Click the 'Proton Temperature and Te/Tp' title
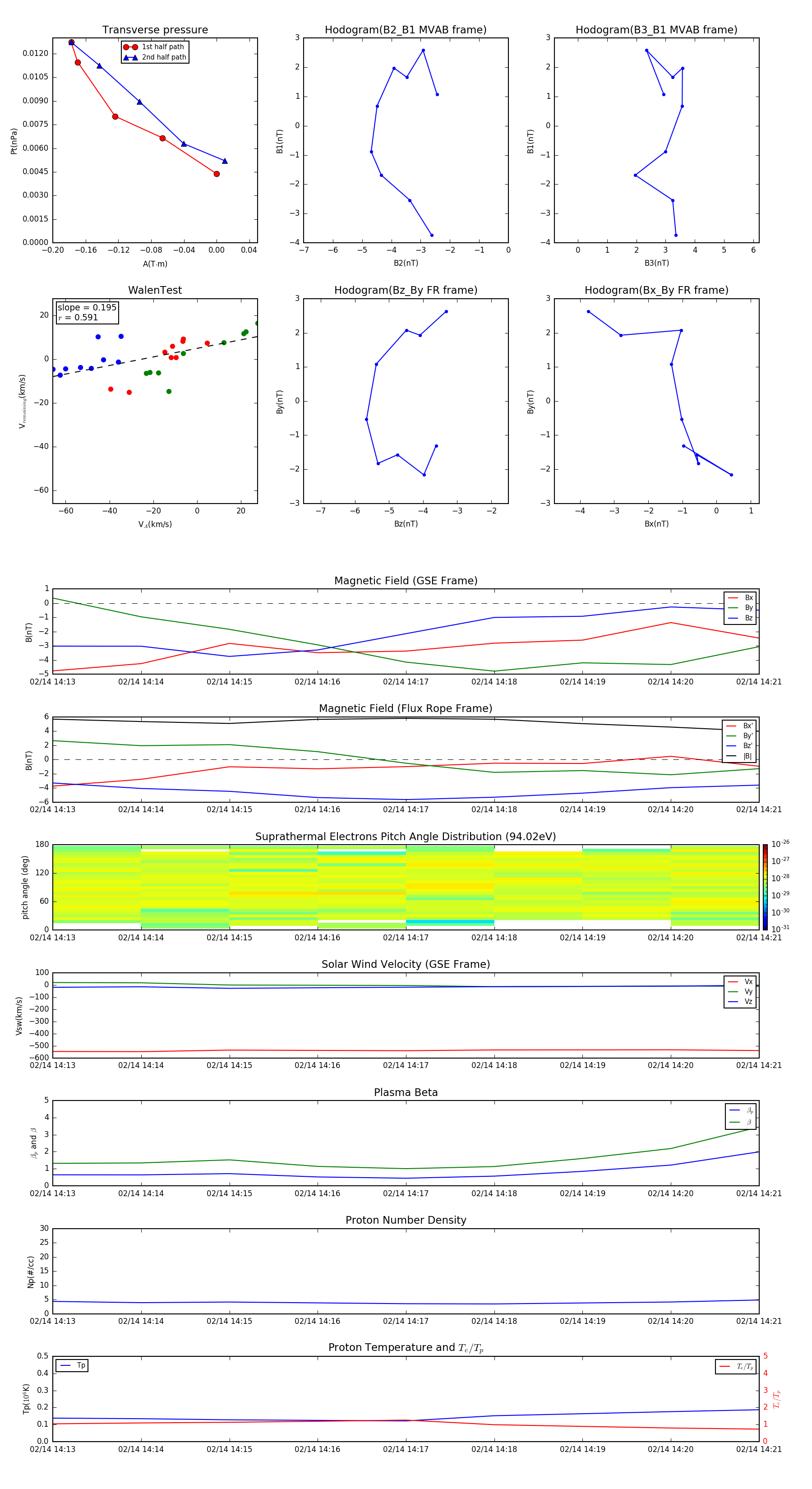 coord(406,1347)
